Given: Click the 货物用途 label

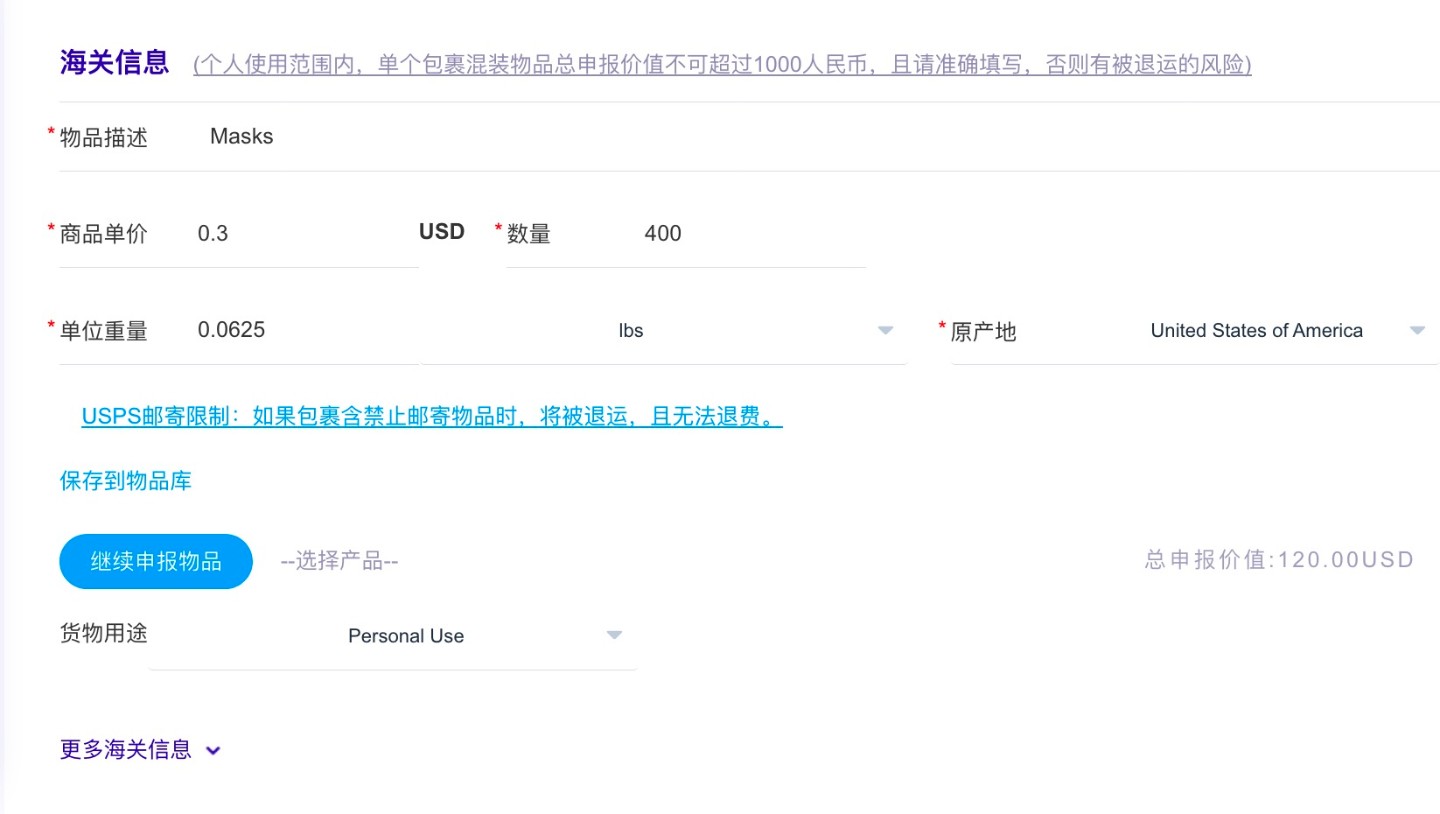Looking at the screenshot, I should click(x=104, y=633).
